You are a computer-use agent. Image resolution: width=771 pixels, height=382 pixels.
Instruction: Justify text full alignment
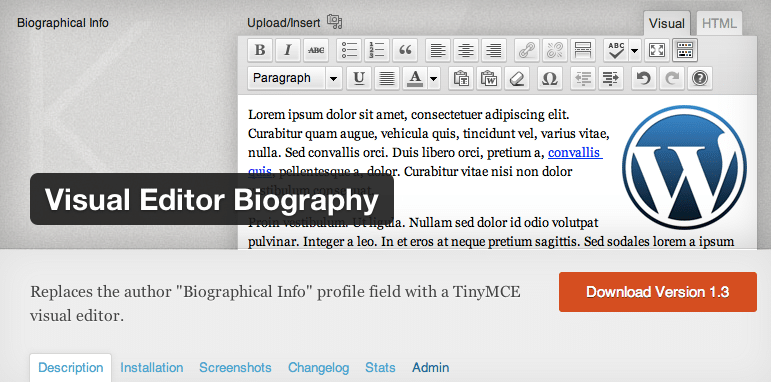387,78
